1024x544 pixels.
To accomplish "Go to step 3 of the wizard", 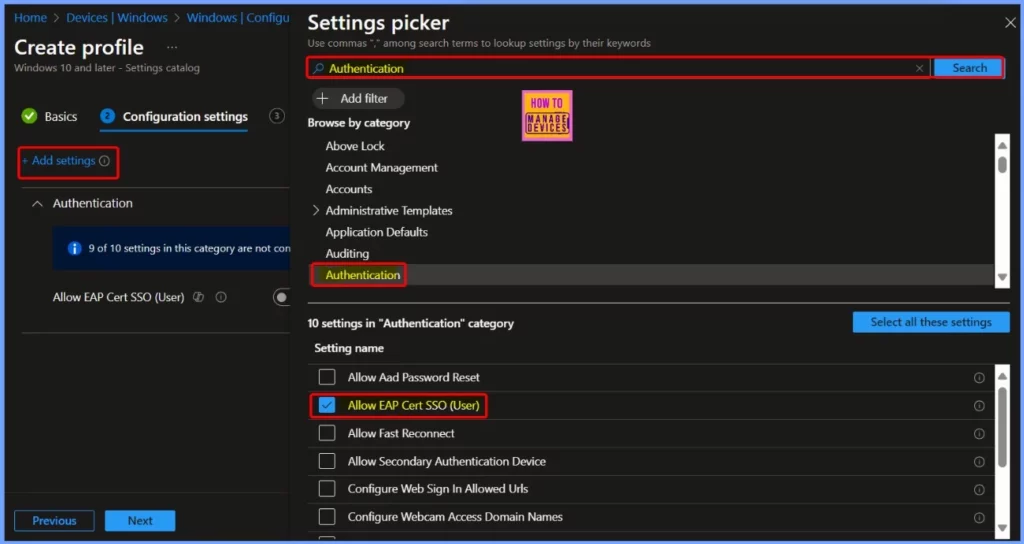I will [277, 116].
